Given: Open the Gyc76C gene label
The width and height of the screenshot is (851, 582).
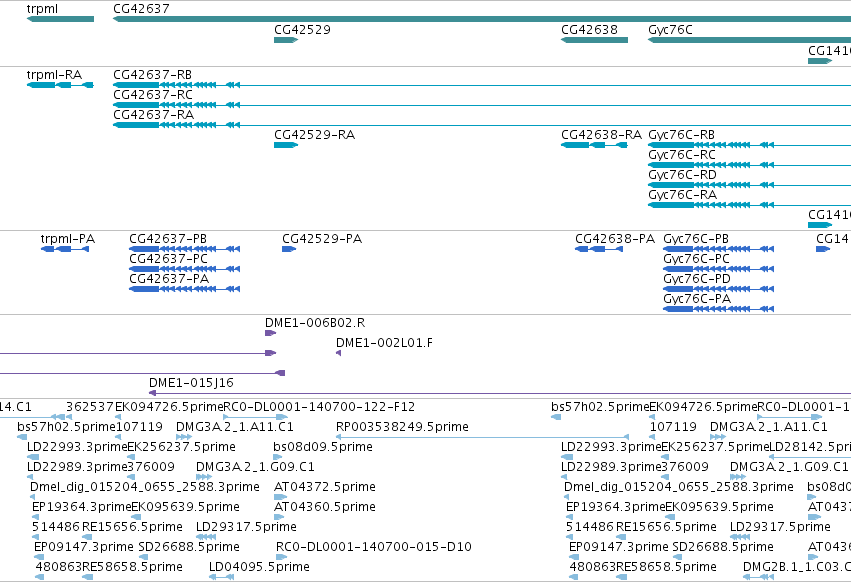Looking at the screenshot, I should point(670,29).
